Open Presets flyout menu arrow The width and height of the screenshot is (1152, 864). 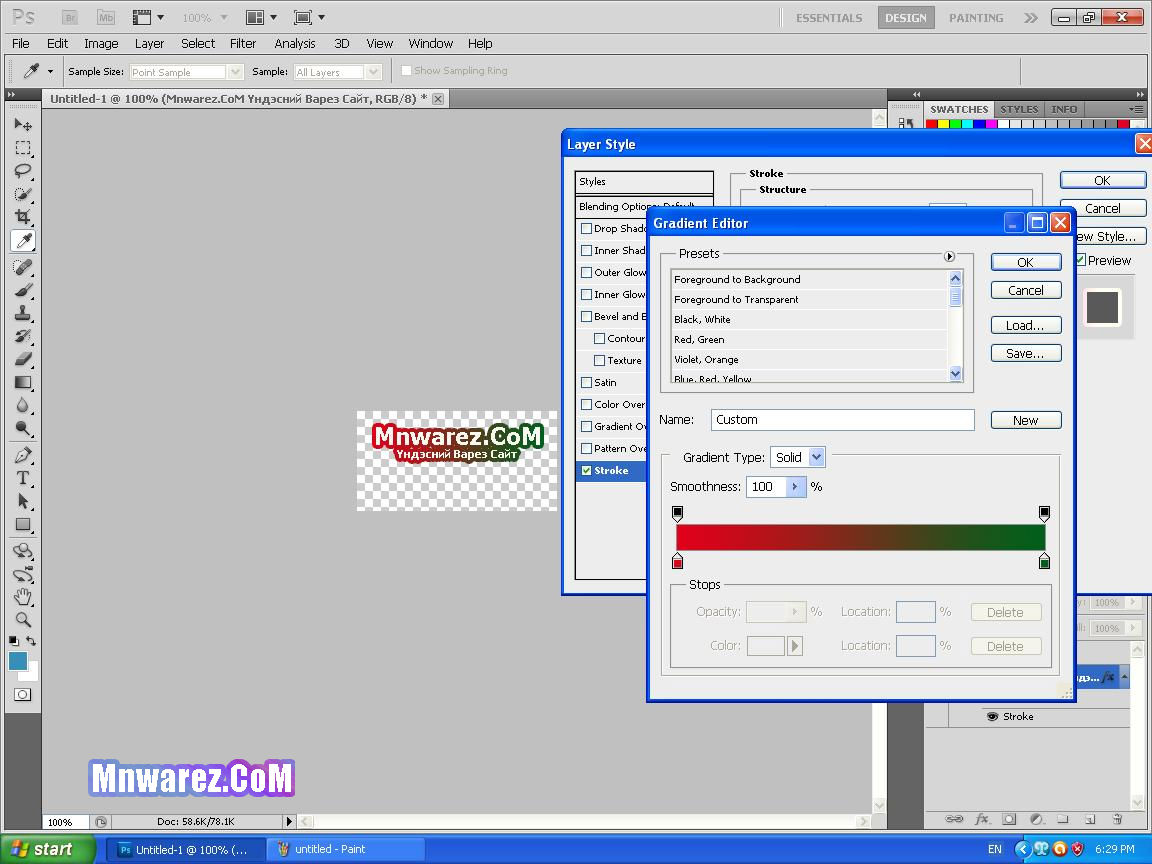coord(949,256)
